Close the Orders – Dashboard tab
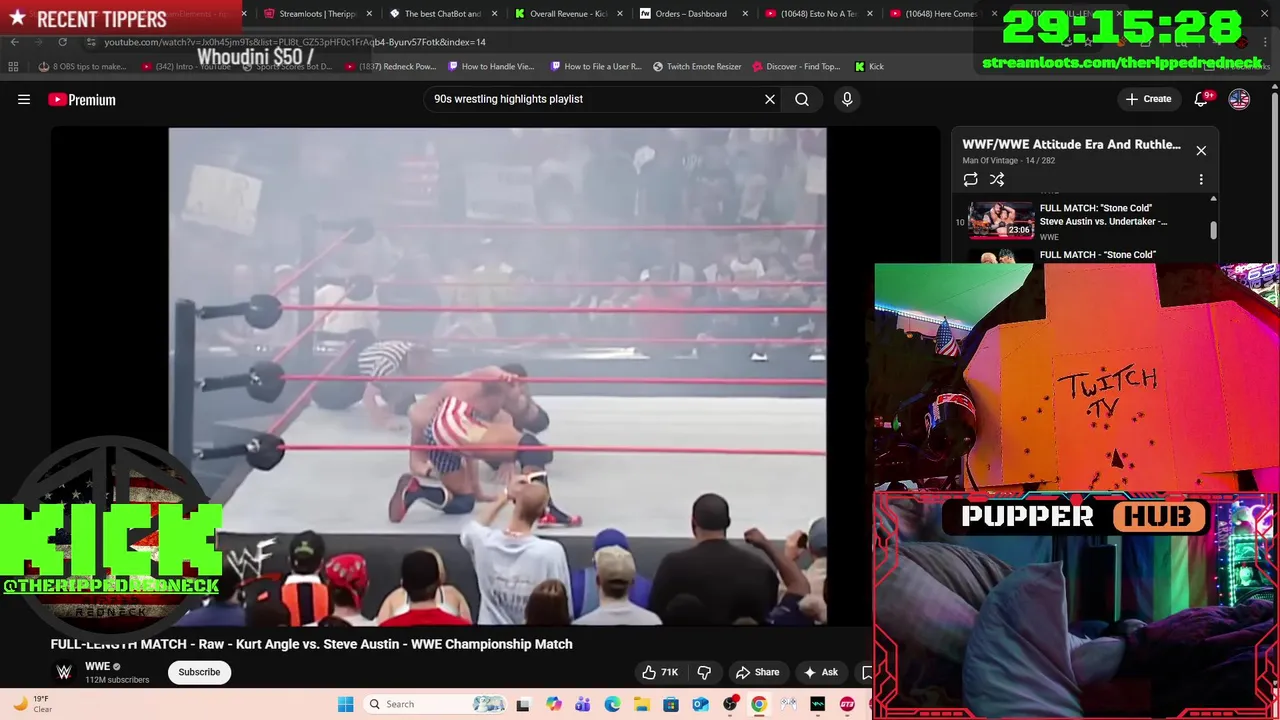Image resolution: width=1280 pixels, height=720 pixels. [x=744, y=14]
